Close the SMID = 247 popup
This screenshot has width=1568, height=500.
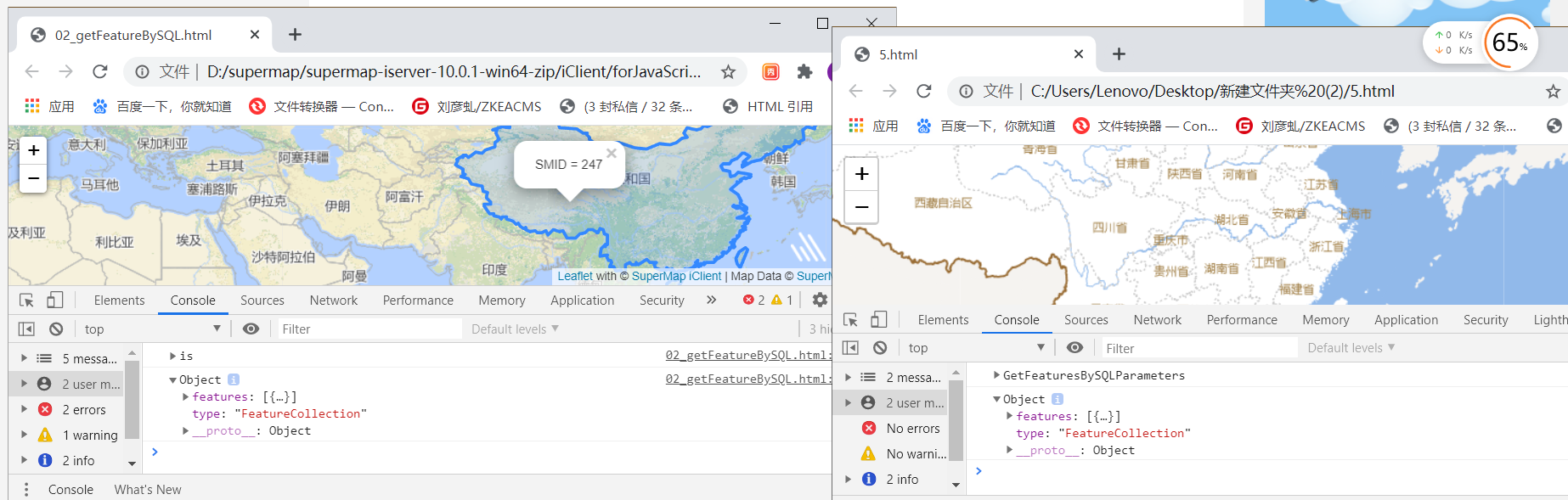click(611, 154)
